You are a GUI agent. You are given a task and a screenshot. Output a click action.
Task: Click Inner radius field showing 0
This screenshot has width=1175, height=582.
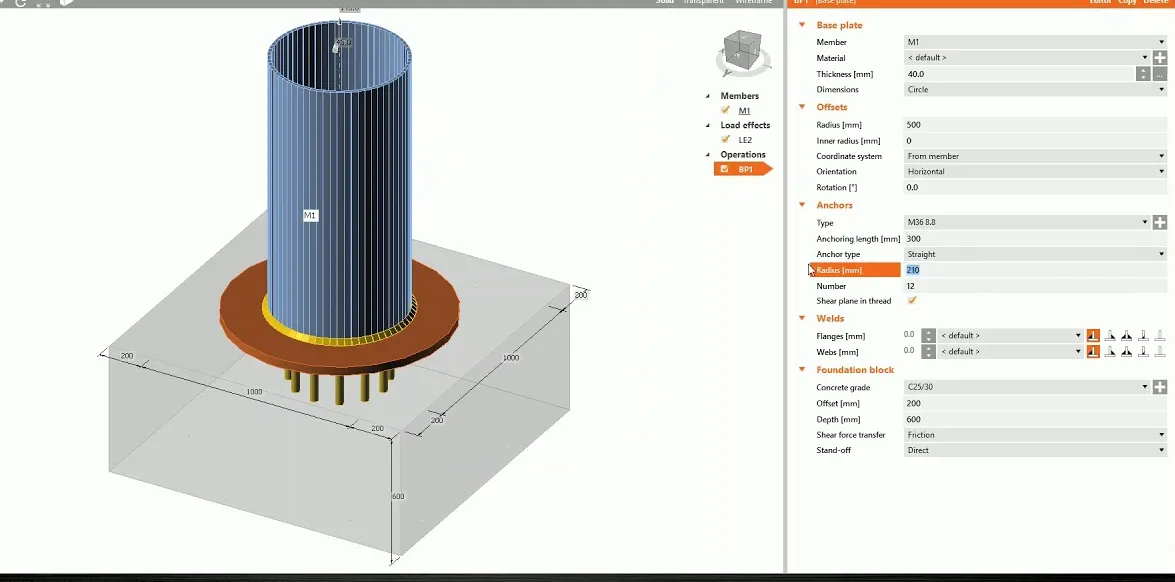(1035, 141)
